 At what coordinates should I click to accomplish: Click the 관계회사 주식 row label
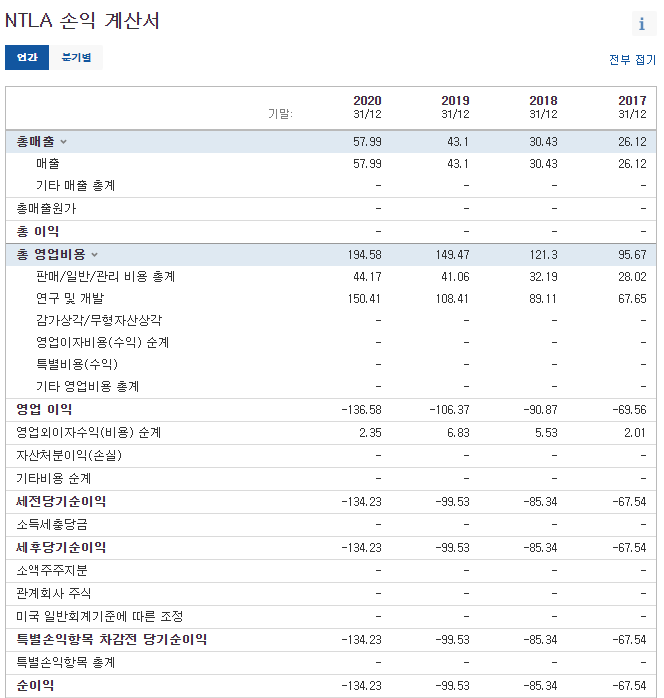pyautogui.click(x=54, y=593)
